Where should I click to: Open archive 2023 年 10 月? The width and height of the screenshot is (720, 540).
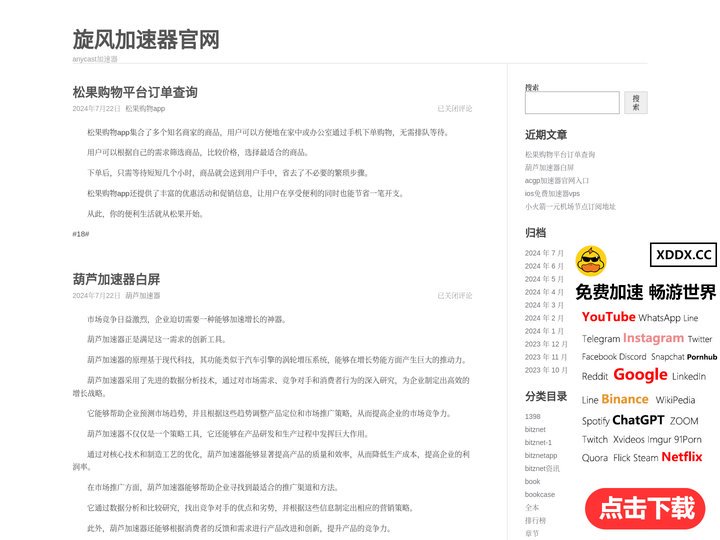546,370
